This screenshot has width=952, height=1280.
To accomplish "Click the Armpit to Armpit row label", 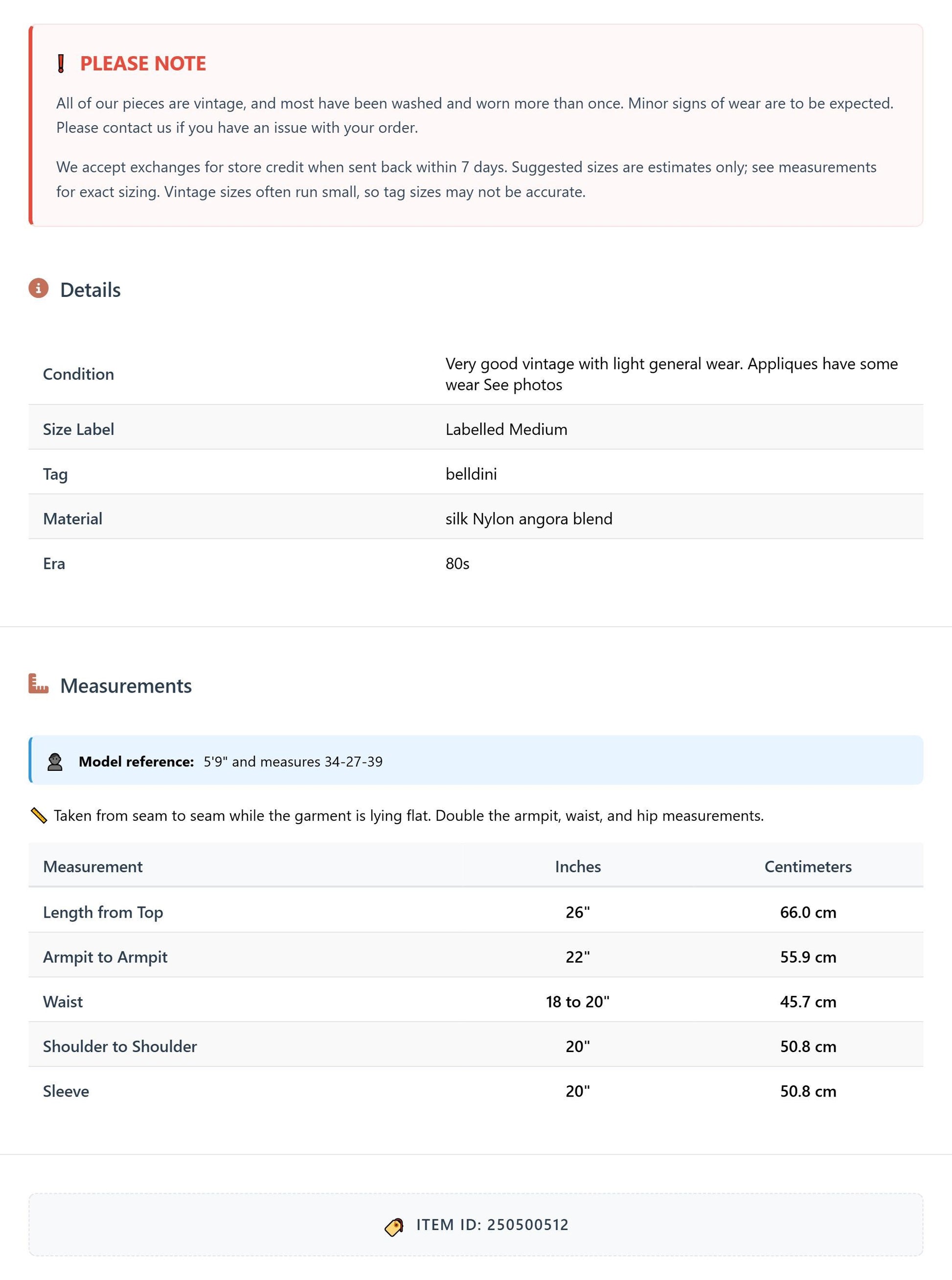I will pos(106,957).
